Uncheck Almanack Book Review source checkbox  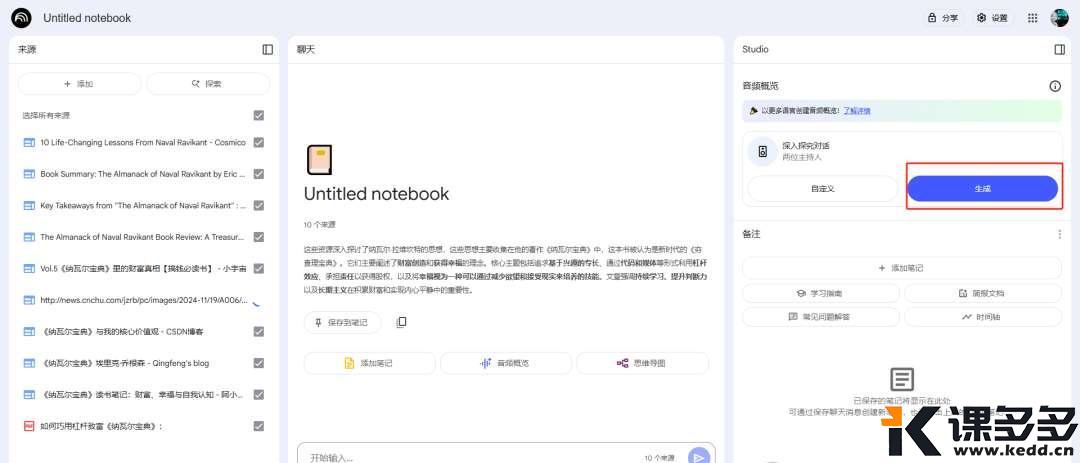(258, 236)
